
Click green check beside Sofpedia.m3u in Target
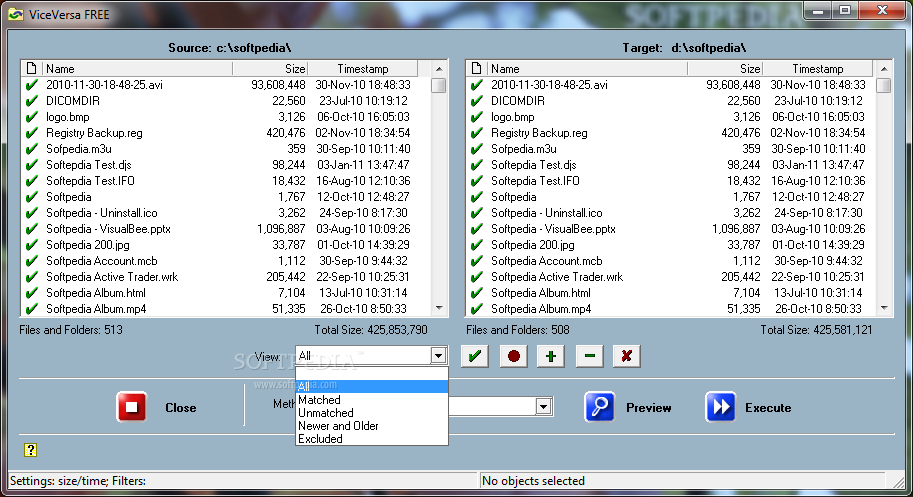[476, 149]
